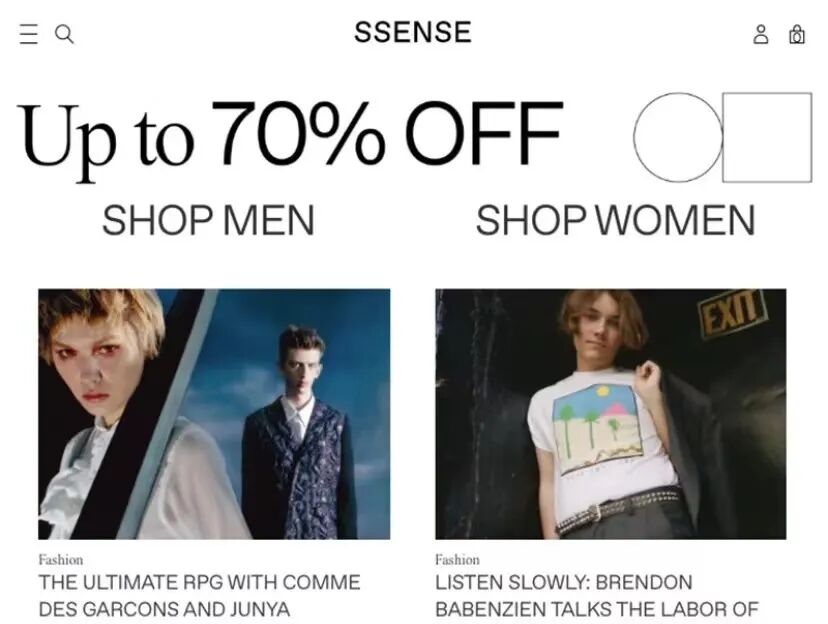Open the Comme des Garcons article image
The image size is (828, 624).
pos(214,414)
